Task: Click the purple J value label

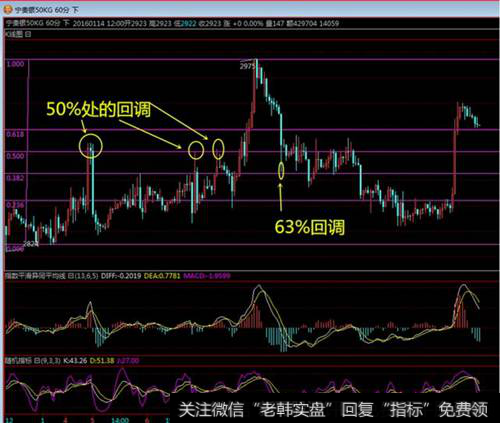Action: coord(128,361)
